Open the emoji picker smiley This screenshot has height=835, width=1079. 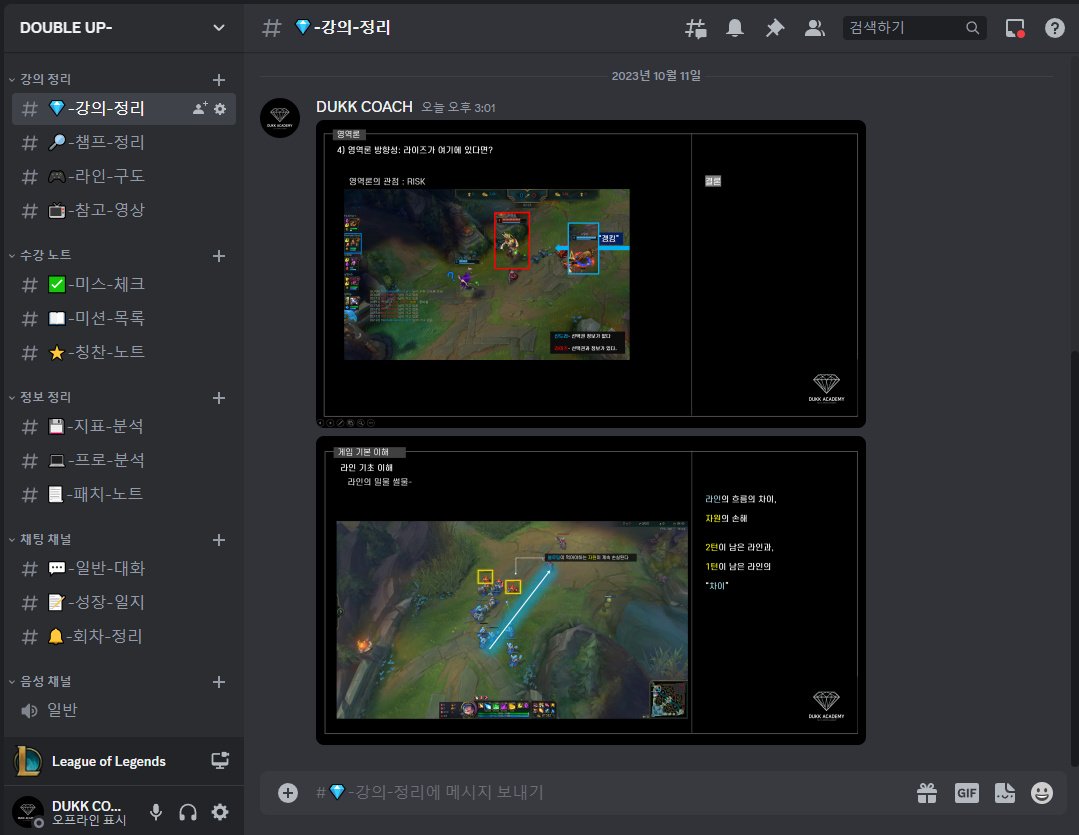tap(1042, 793)
